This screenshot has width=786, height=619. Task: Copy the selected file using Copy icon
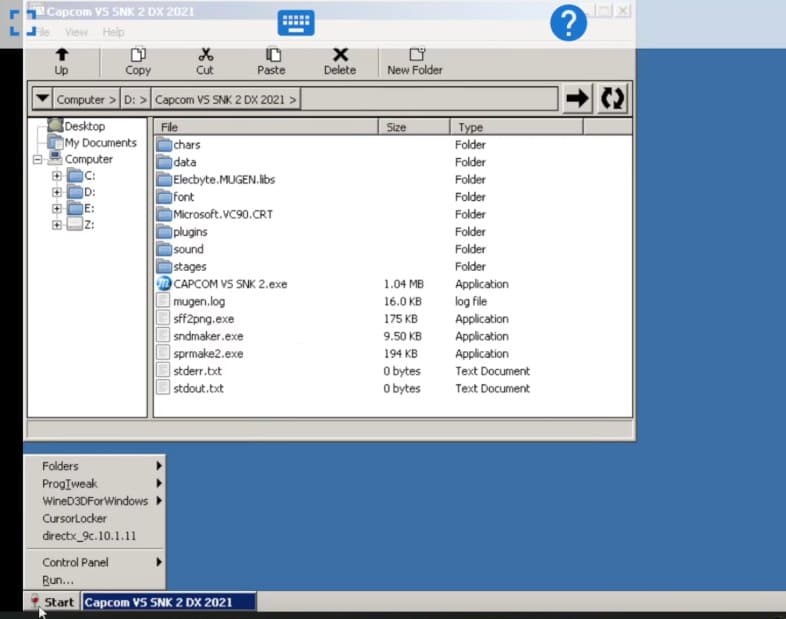[138, 62]
